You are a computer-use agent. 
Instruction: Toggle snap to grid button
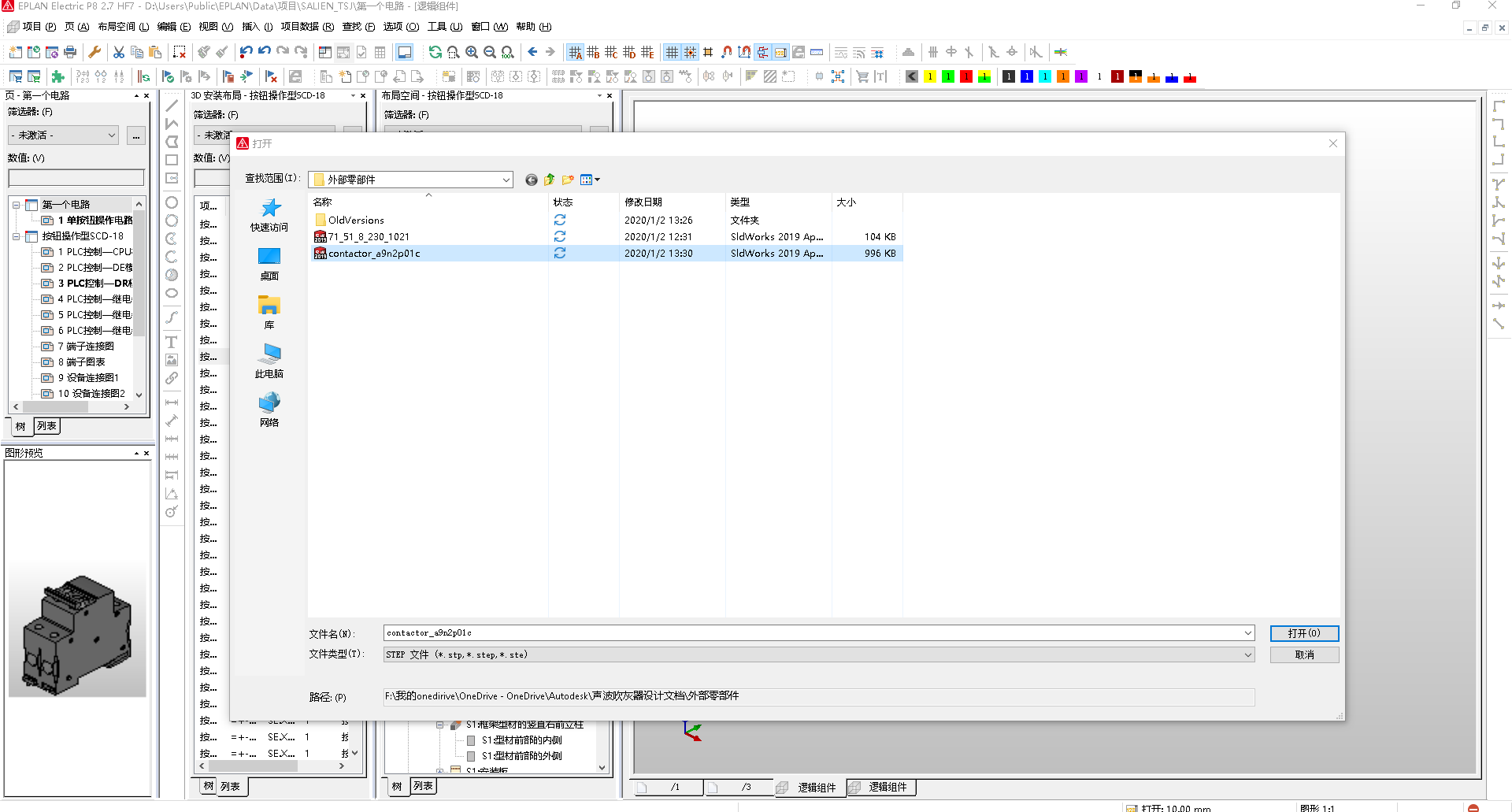click(x=690, y=52)
